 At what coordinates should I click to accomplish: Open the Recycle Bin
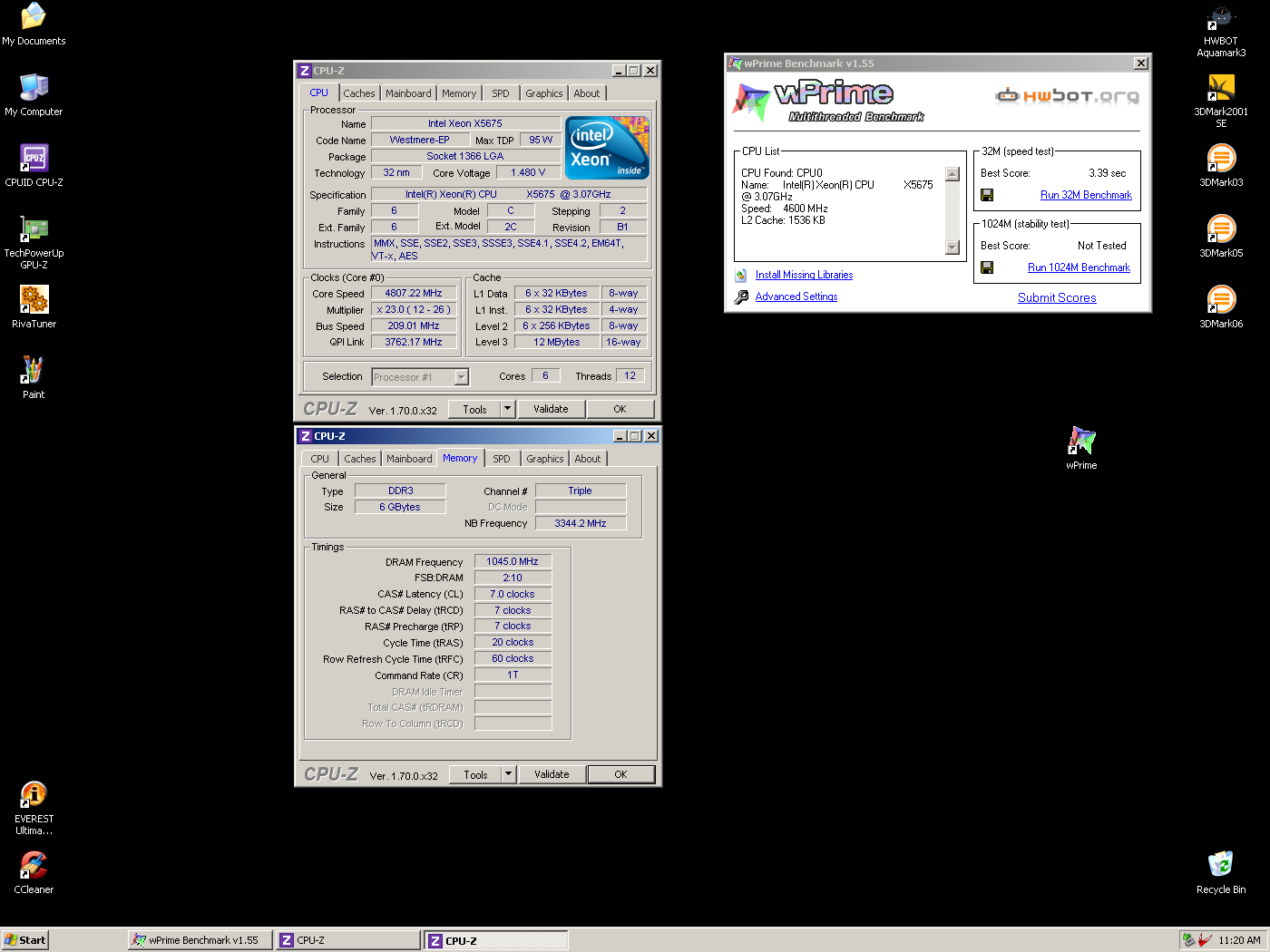tap(1221, 873)
